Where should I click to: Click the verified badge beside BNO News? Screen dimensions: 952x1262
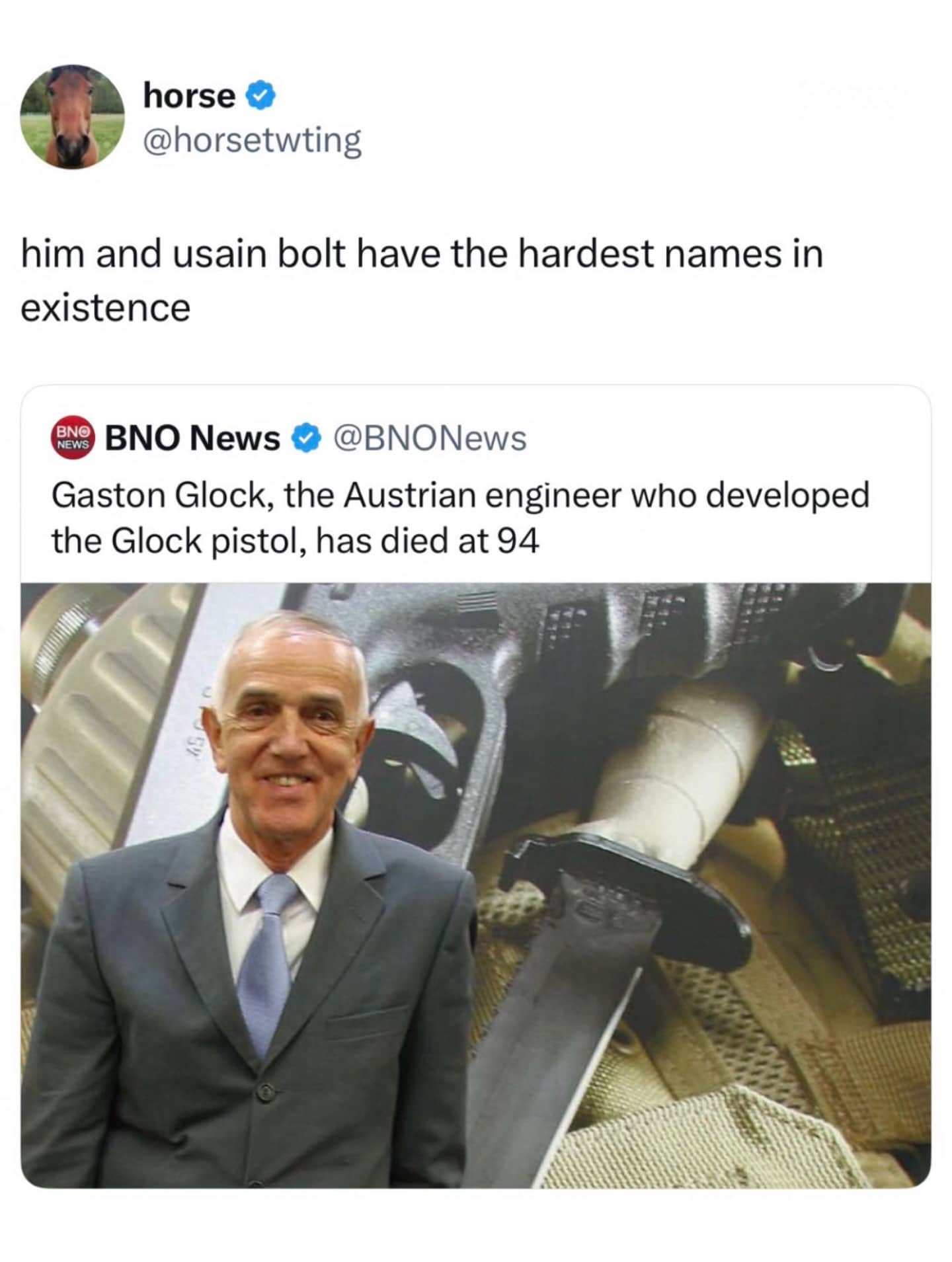coord(307,438)
